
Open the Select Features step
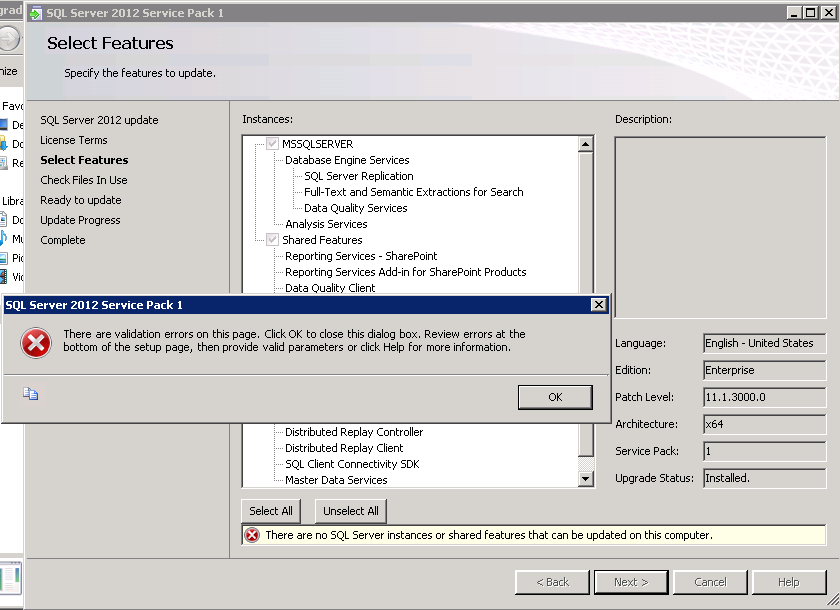pos(84,160)
